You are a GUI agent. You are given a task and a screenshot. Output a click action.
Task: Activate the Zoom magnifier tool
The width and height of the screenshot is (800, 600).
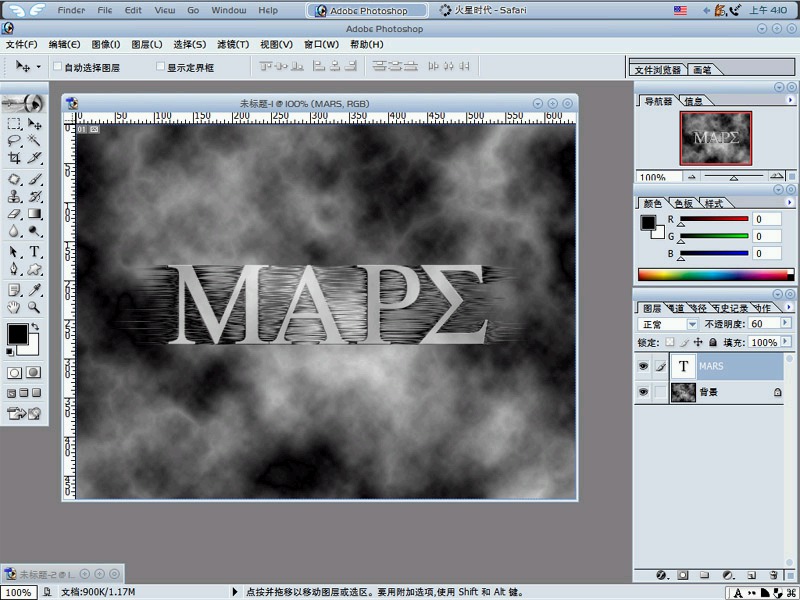point(35,306)
